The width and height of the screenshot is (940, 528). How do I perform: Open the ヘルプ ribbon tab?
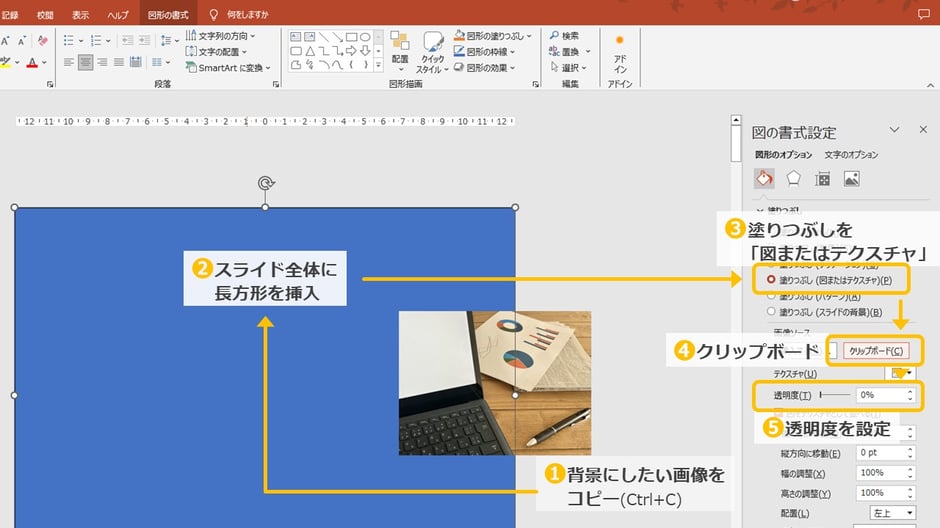click(118, 15)
